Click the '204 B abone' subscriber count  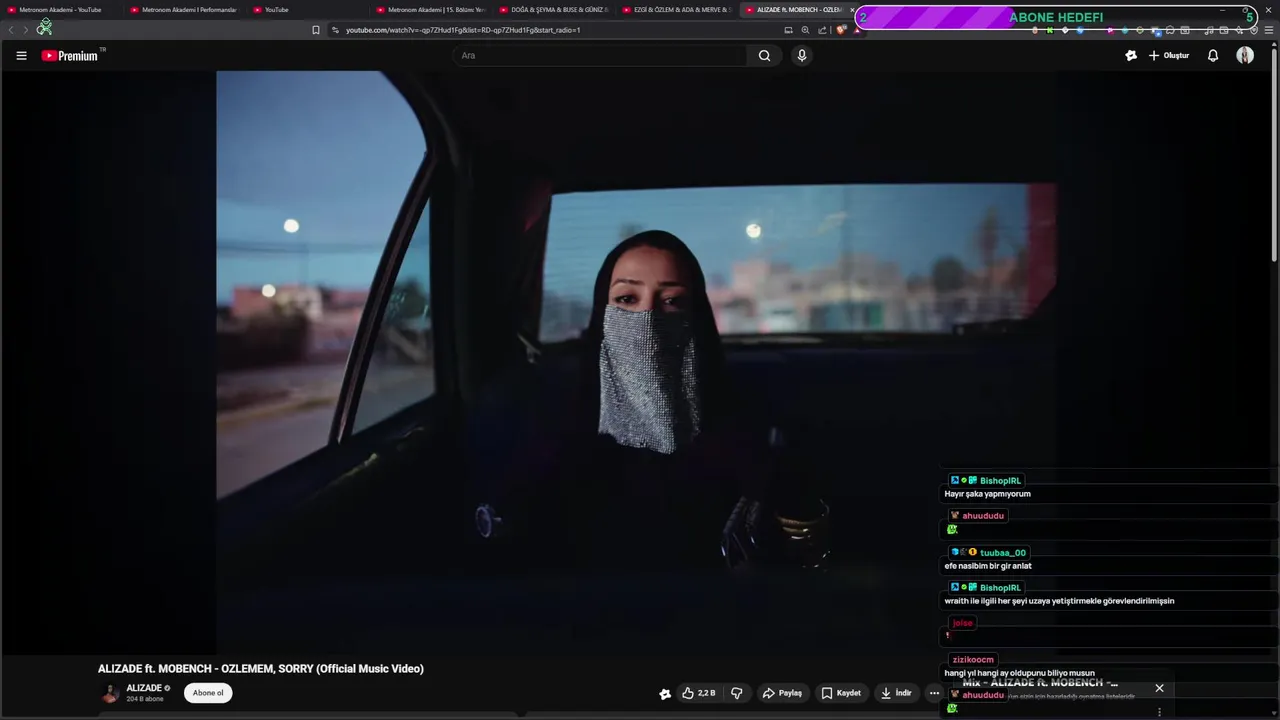(145, 699)
